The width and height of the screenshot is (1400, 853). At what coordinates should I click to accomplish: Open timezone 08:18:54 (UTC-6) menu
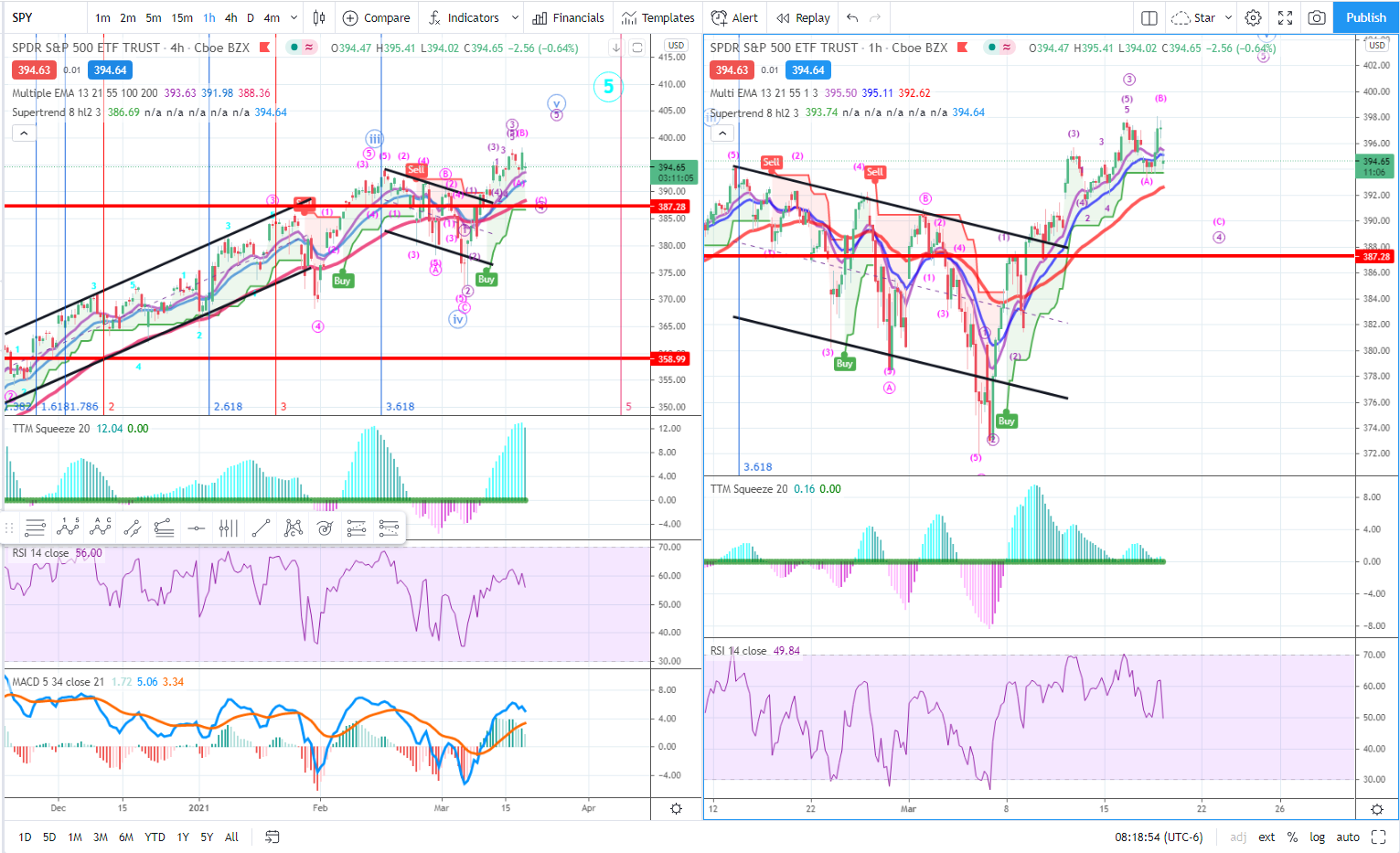[x=1159, y=837]
